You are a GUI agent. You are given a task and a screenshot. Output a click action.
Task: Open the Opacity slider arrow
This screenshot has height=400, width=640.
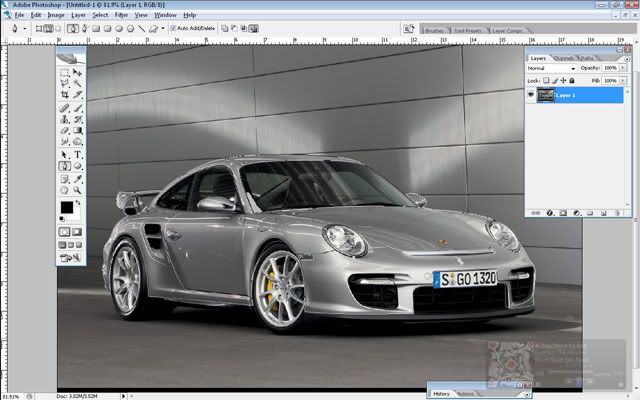623,68
